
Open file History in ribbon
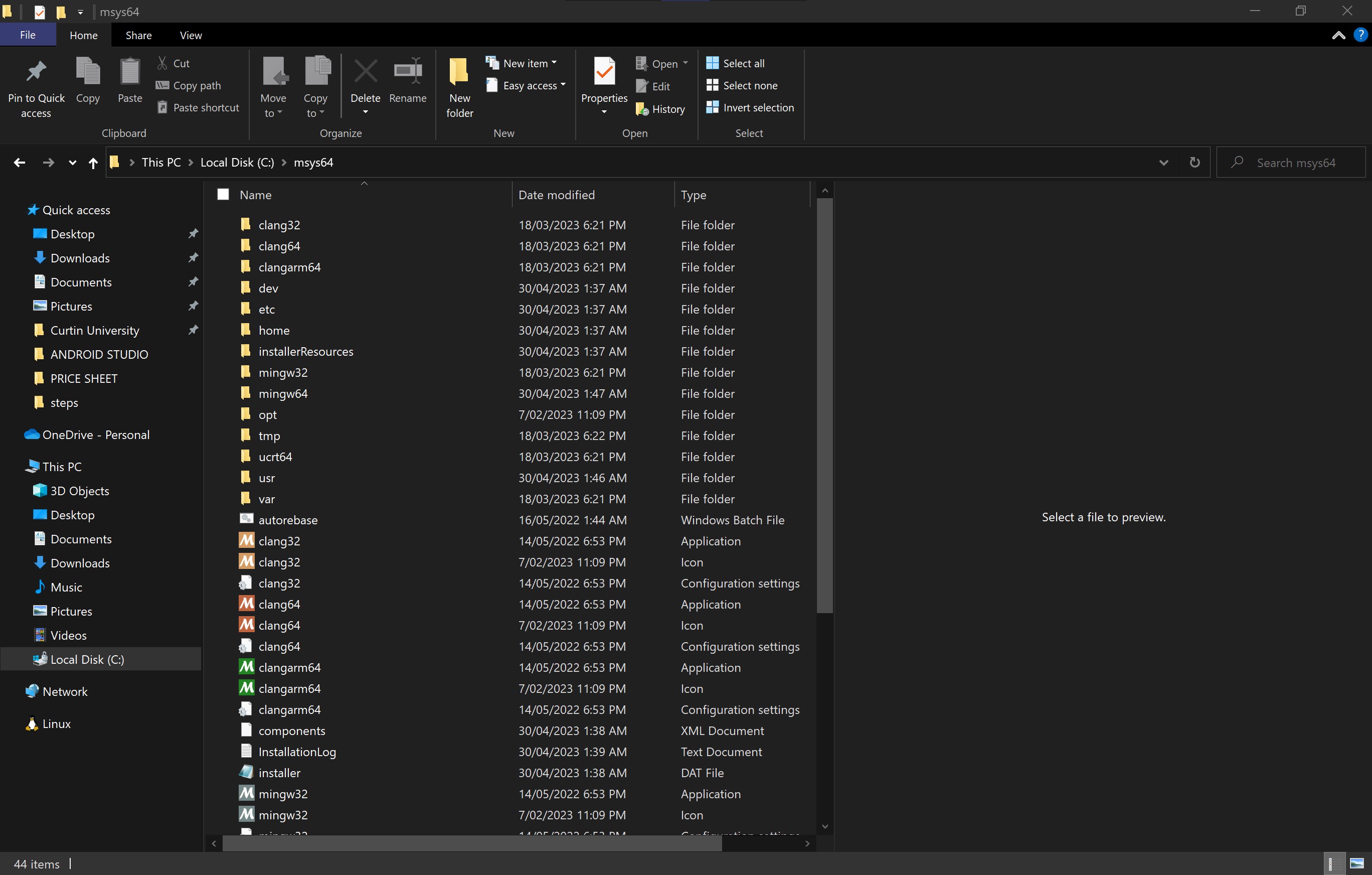point(660,109)
